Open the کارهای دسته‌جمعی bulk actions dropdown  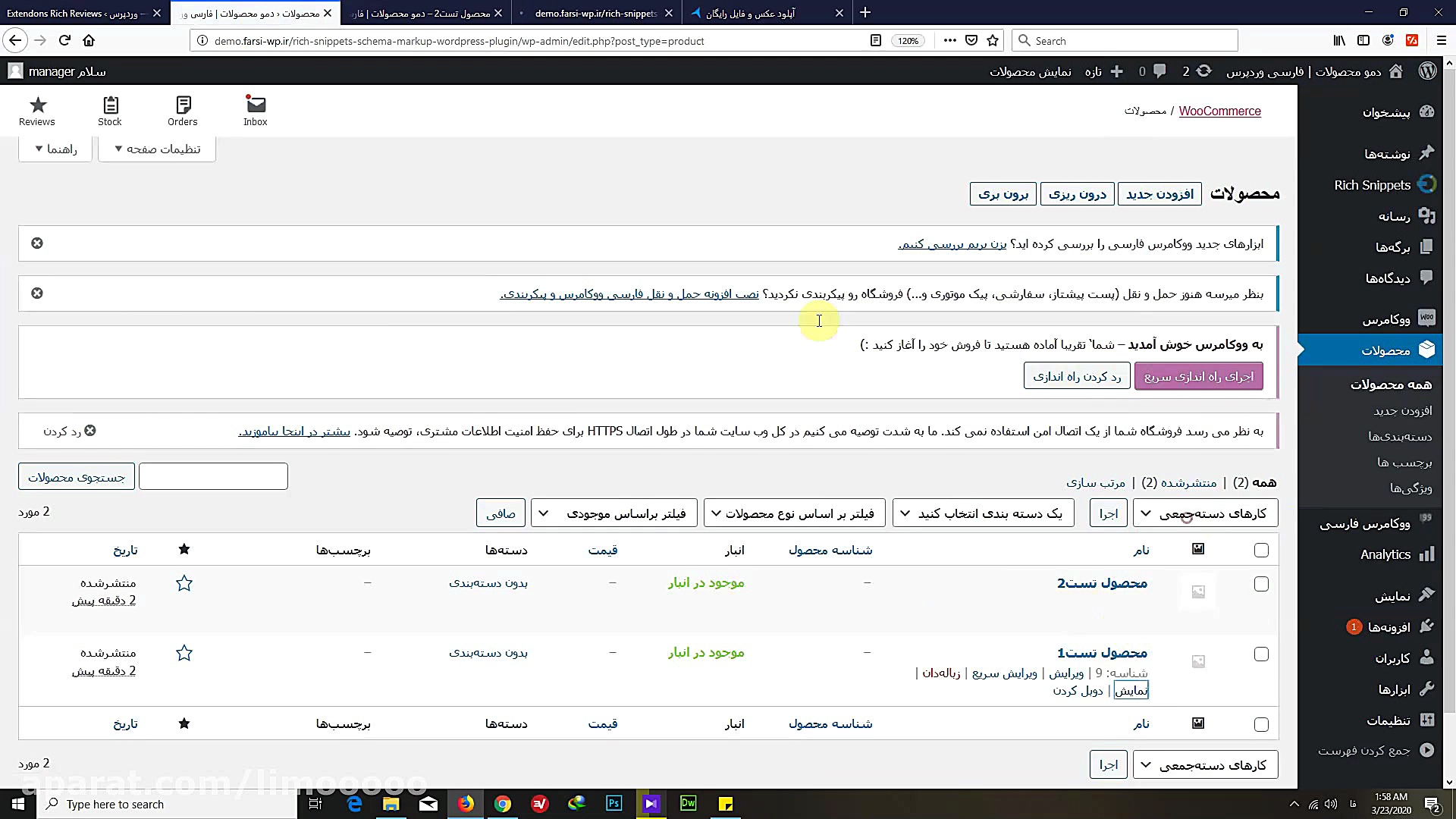1205,513
